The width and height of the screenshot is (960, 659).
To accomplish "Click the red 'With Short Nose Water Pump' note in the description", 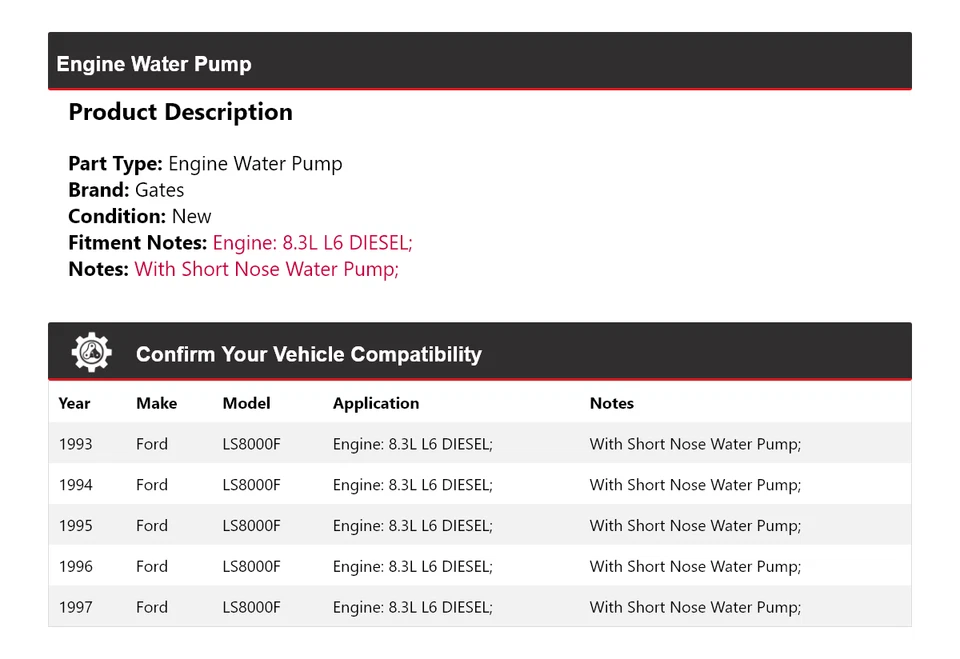I will [x=266, y=269].
